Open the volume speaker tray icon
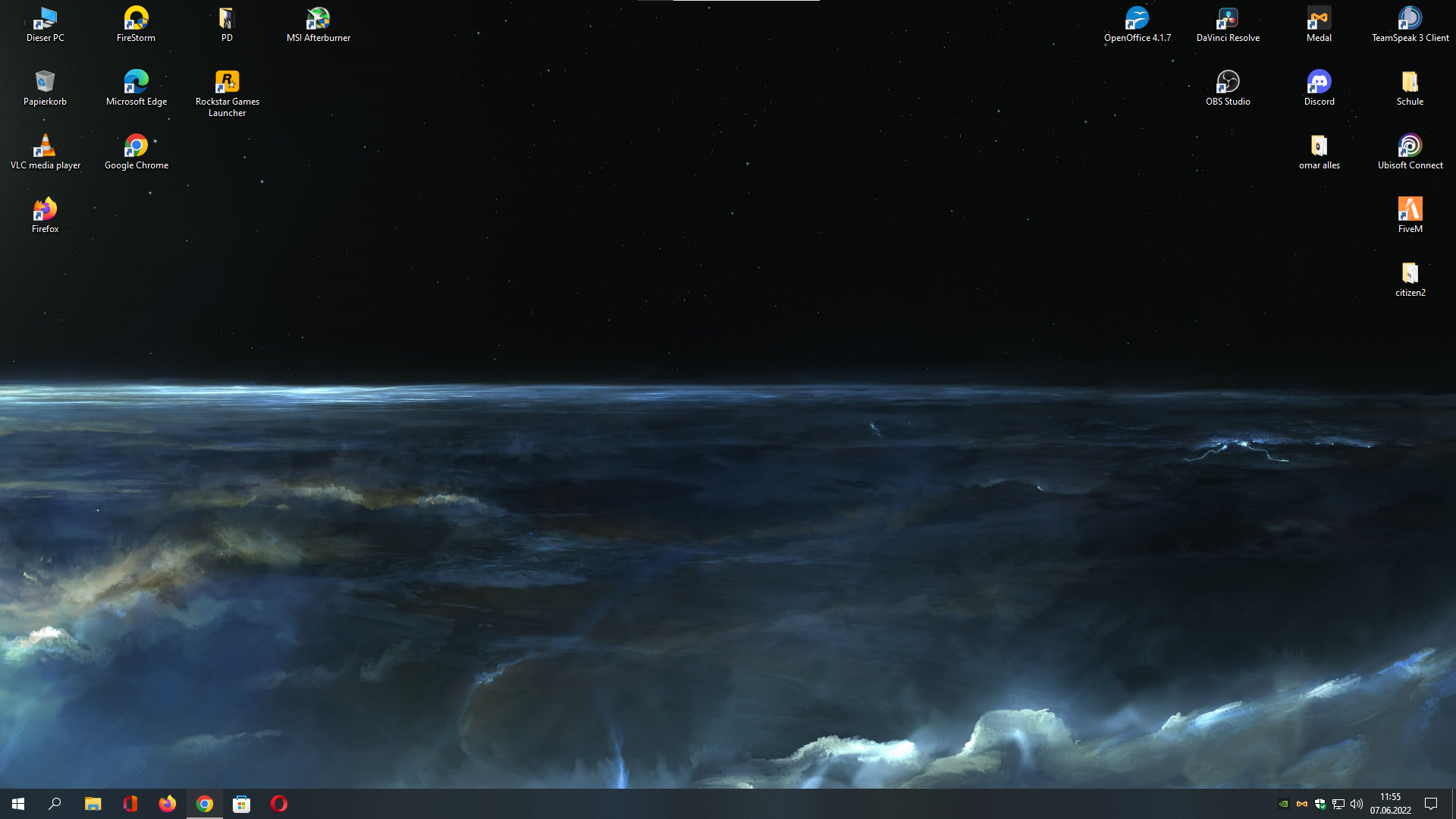Image resolution: width=1456 pixels, height=819 pixels. (1357, 804)
